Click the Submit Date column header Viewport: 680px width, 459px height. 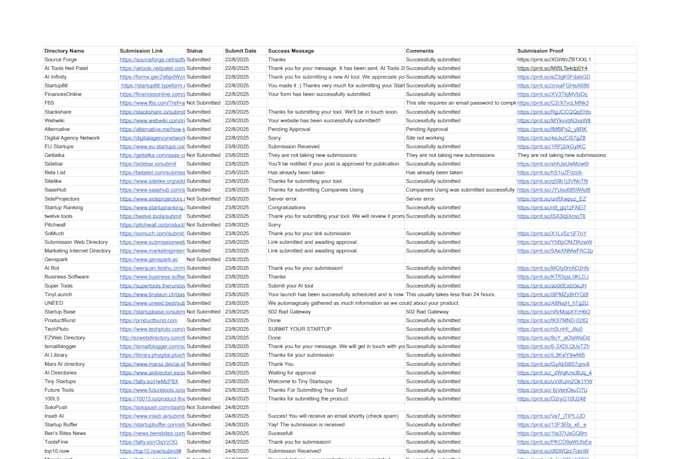tap(240, 51)
